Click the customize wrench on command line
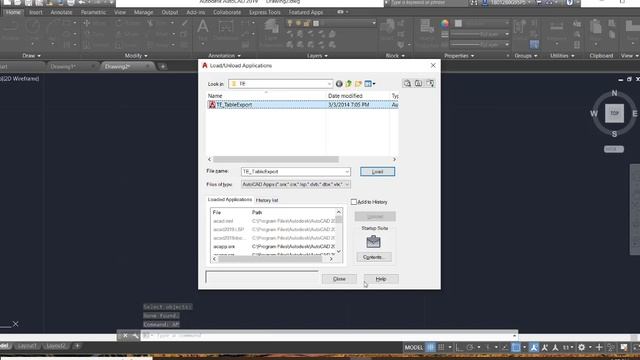This screenshot has height=360, width=640. coord(135,336)
